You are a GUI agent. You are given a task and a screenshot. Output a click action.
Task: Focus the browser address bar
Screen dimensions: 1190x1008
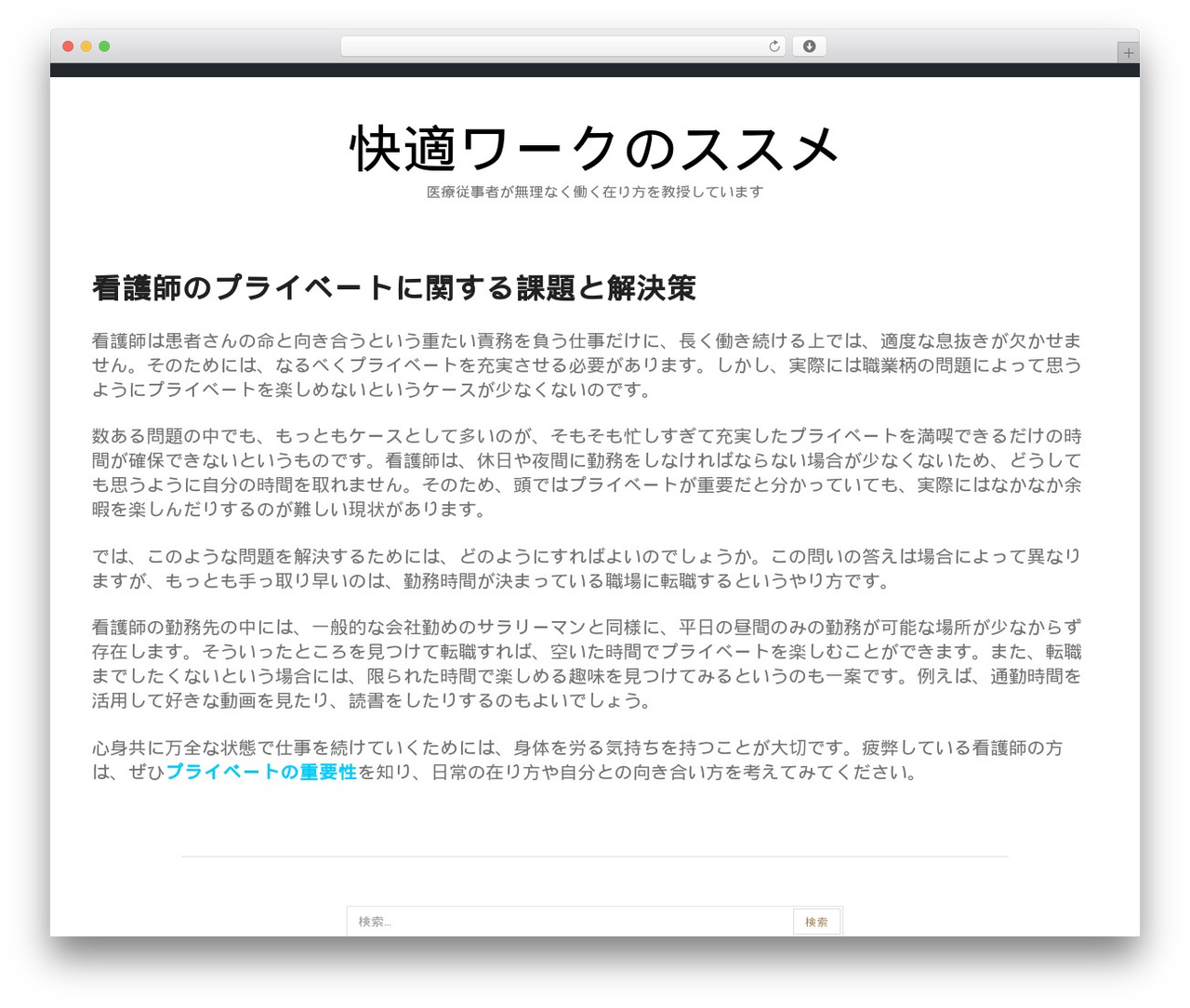563,46
